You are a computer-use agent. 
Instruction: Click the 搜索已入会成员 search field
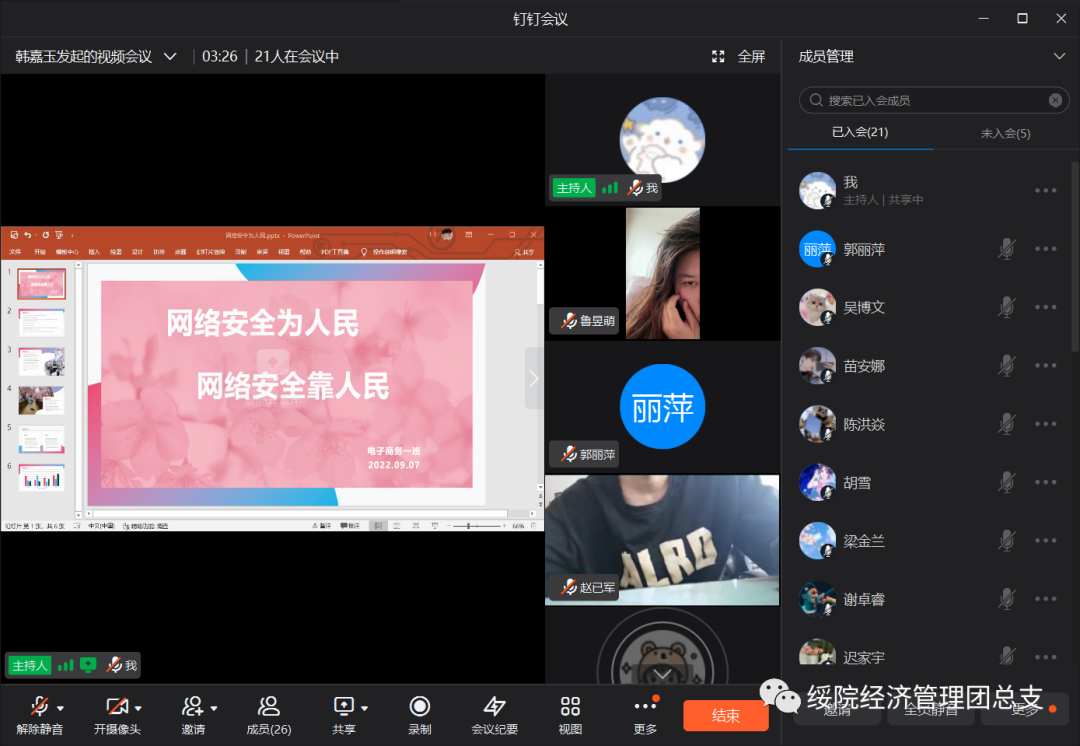point(930,100)
